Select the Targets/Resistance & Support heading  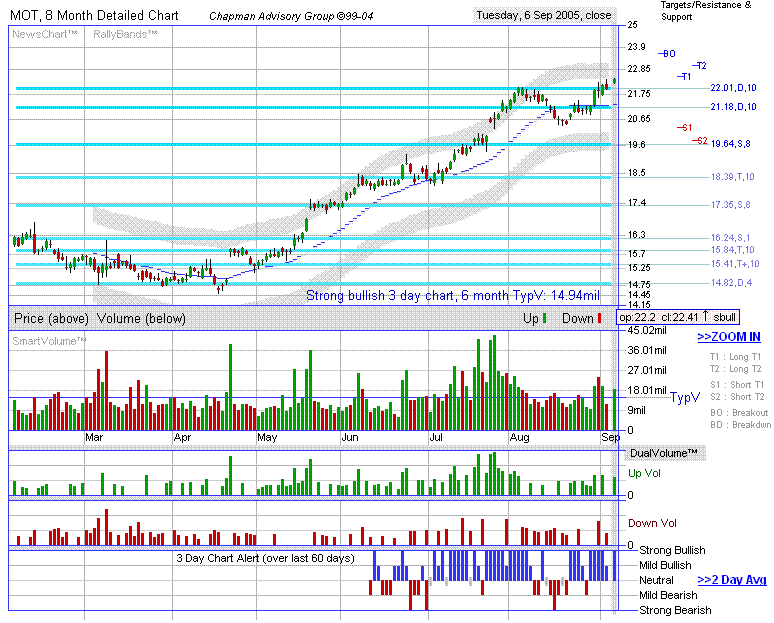pos(706,11)
